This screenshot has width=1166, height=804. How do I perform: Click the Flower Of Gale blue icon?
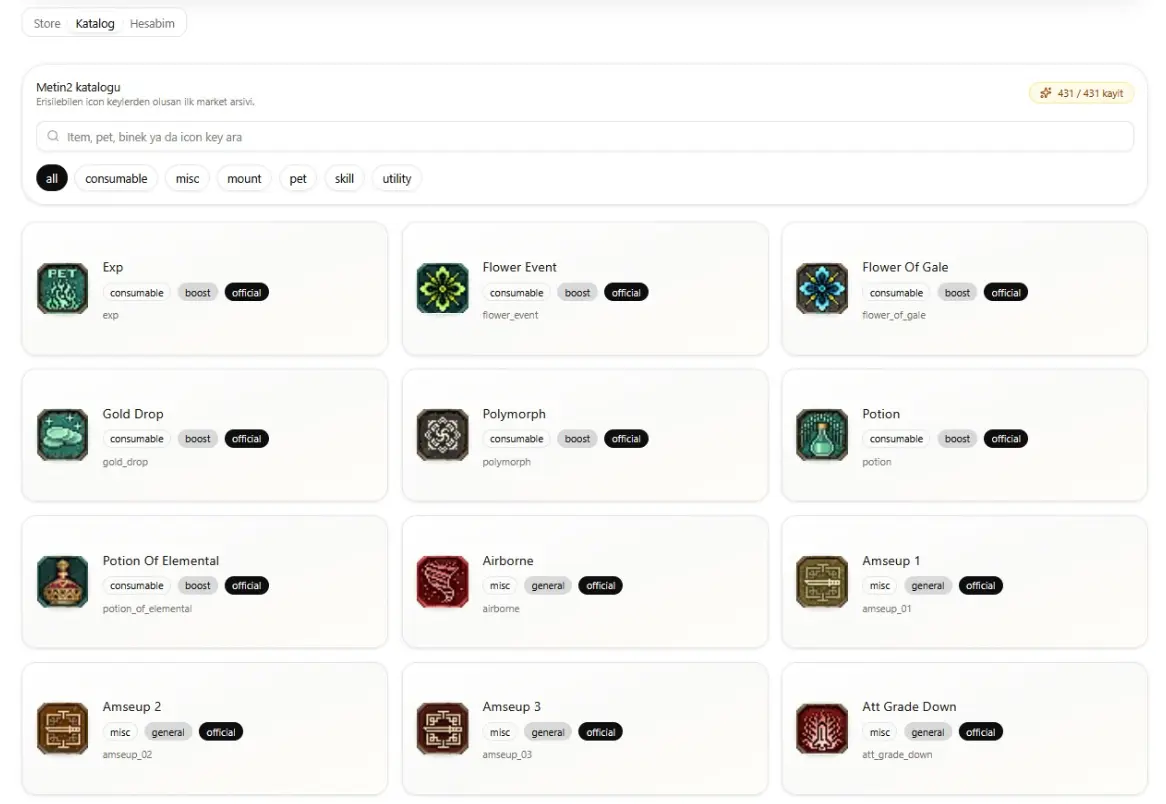[822, 289]
